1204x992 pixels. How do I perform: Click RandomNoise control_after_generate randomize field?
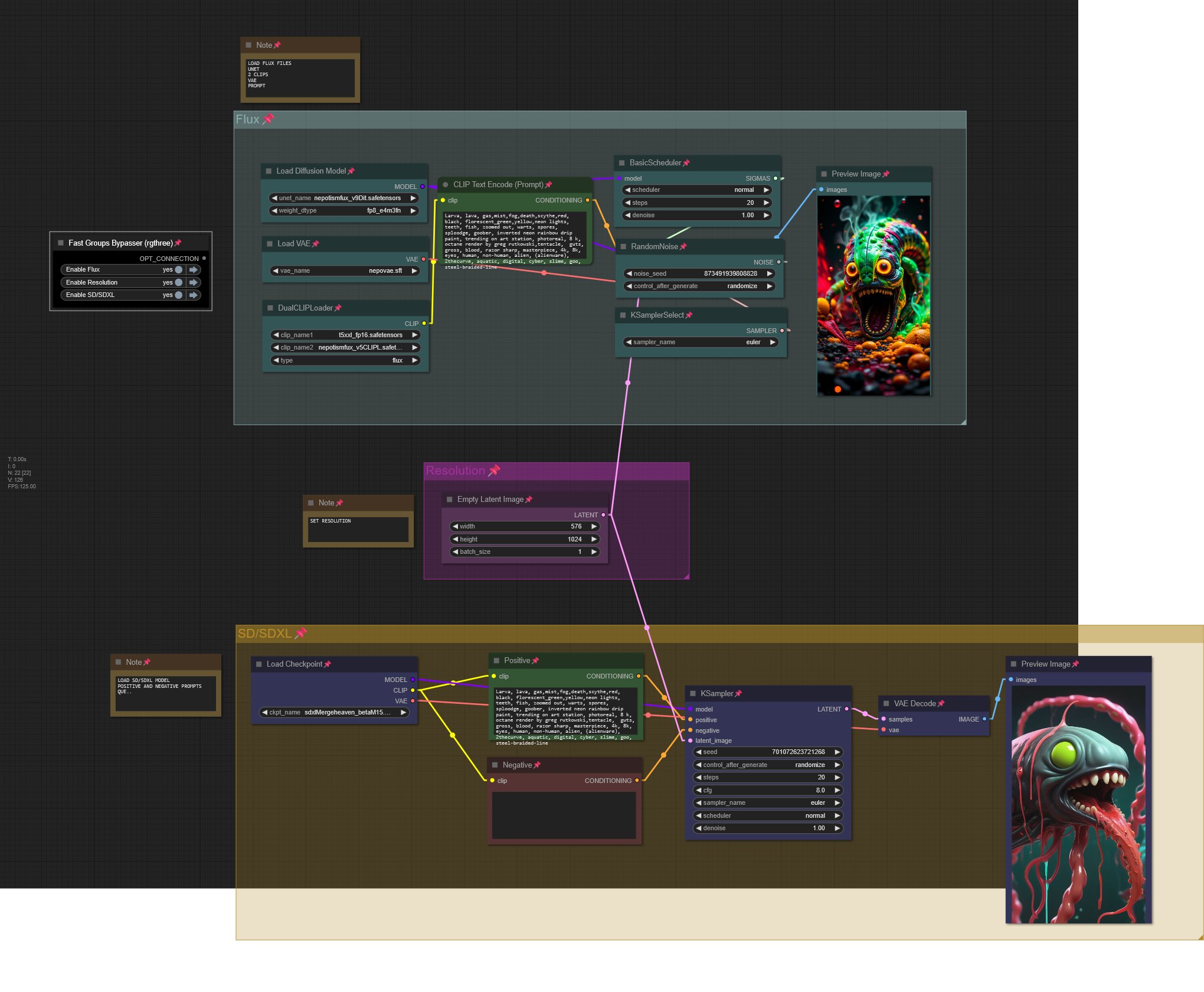click(699, 286)
